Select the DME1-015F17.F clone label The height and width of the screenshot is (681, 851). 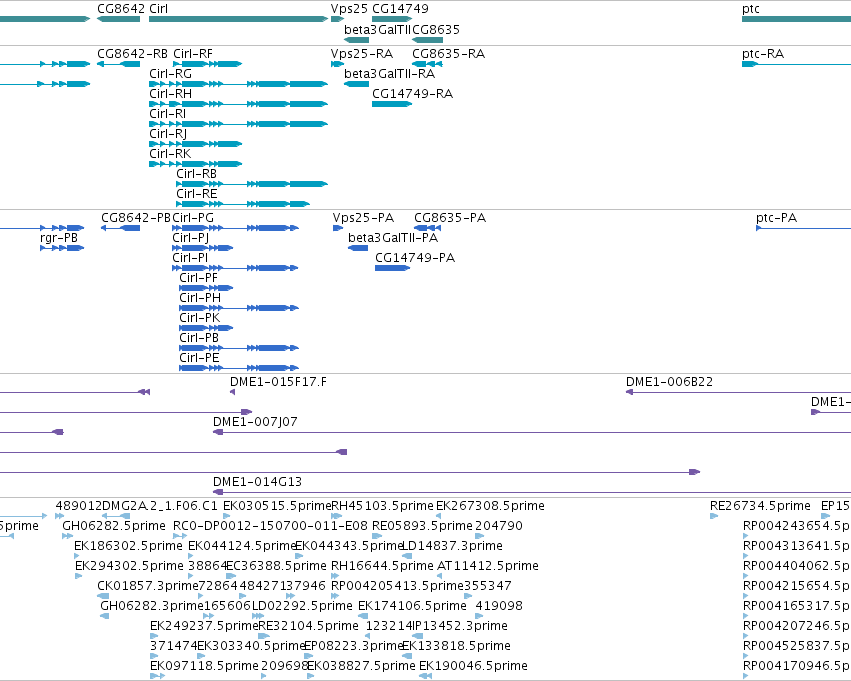click(x=278, y=382)
